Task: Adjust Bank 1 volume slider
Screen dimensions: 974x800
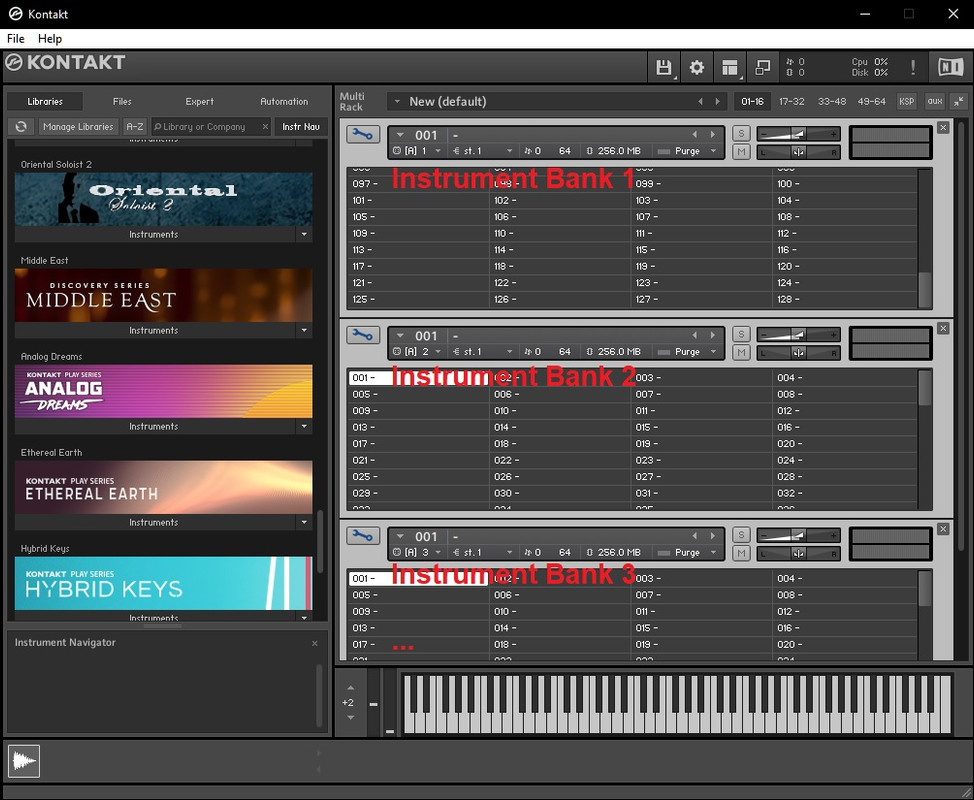Action: click(x=798, y=134)
